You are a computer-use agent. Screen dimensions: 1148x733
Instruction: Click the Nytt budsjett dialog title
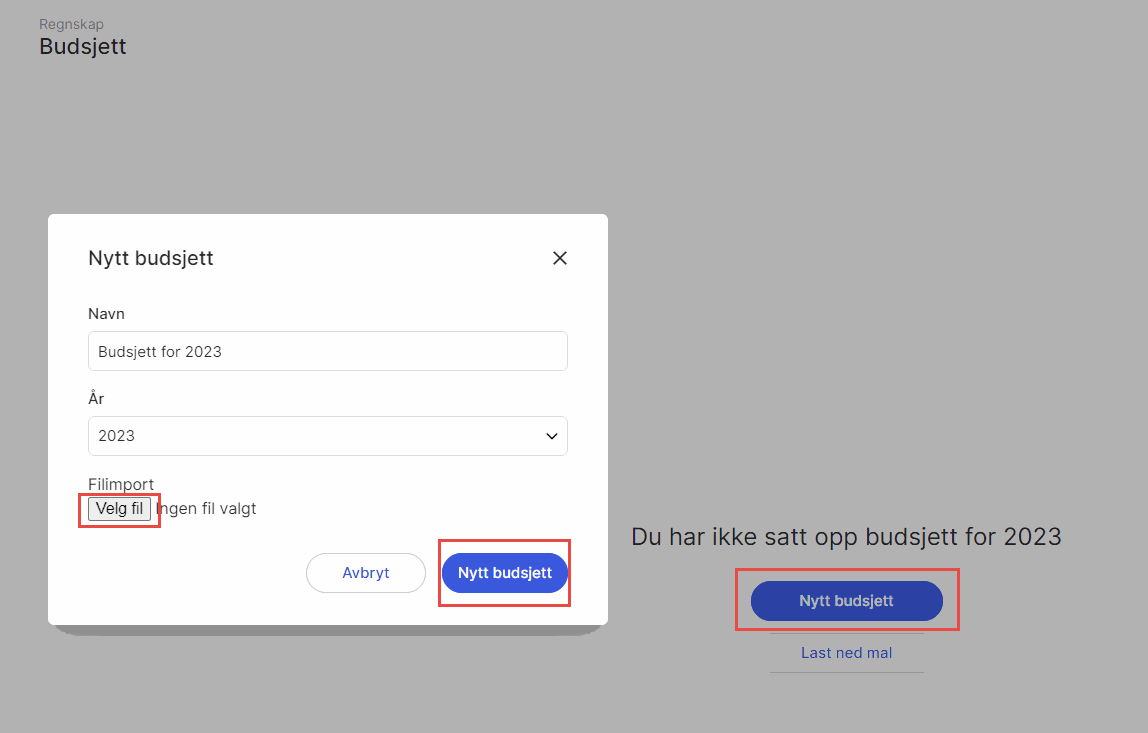tap(151, 258)
